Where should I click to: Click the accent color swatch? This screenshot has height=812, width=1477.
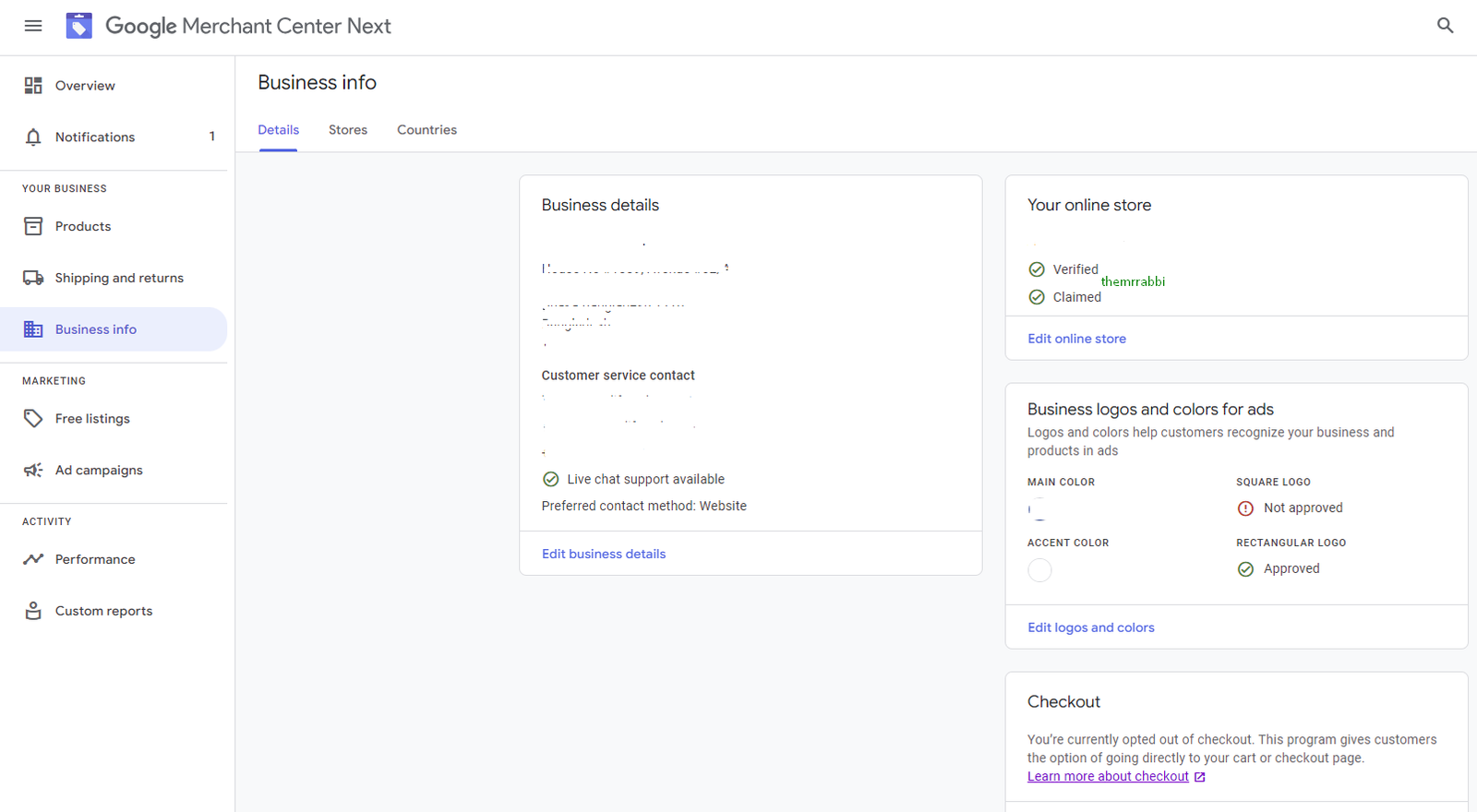click(1039, 570)
